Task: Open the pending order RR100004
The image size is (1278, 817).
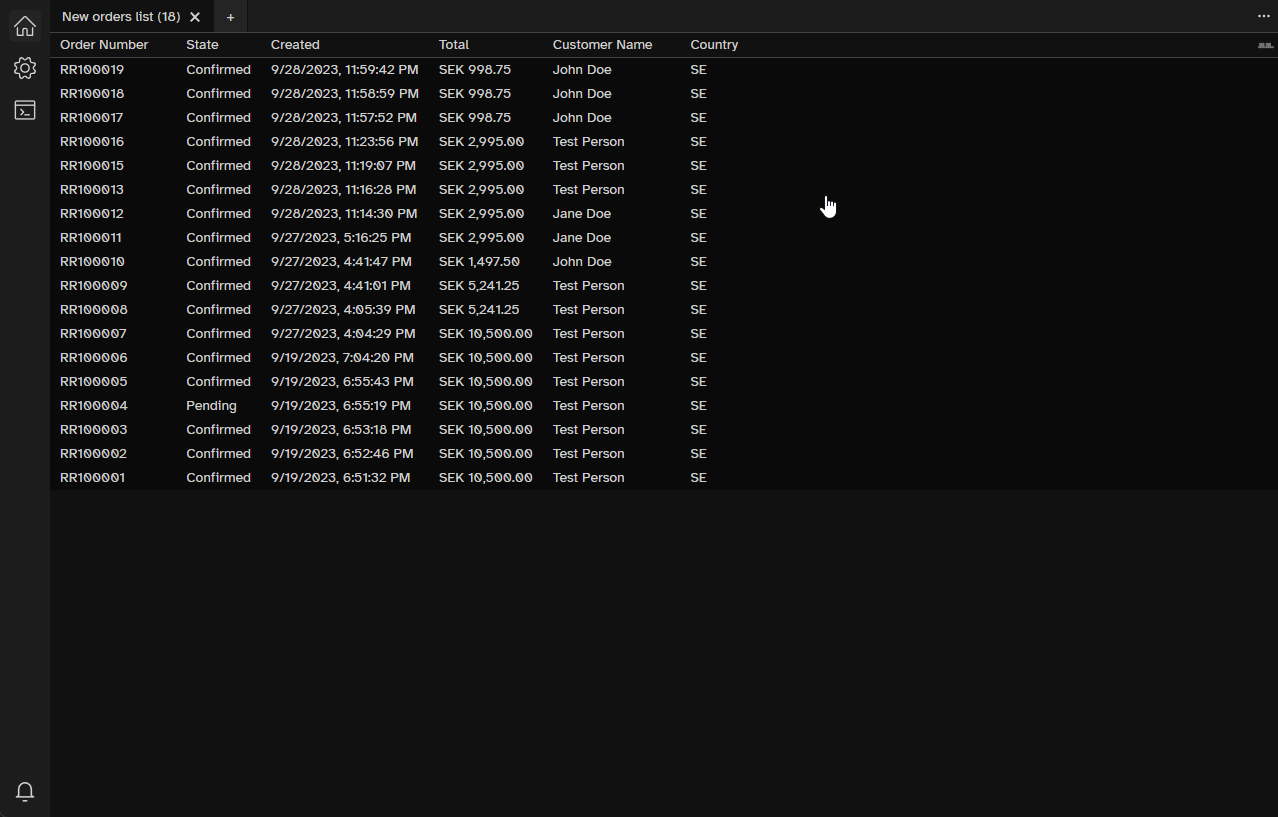Action: click(x=93, y=405)
